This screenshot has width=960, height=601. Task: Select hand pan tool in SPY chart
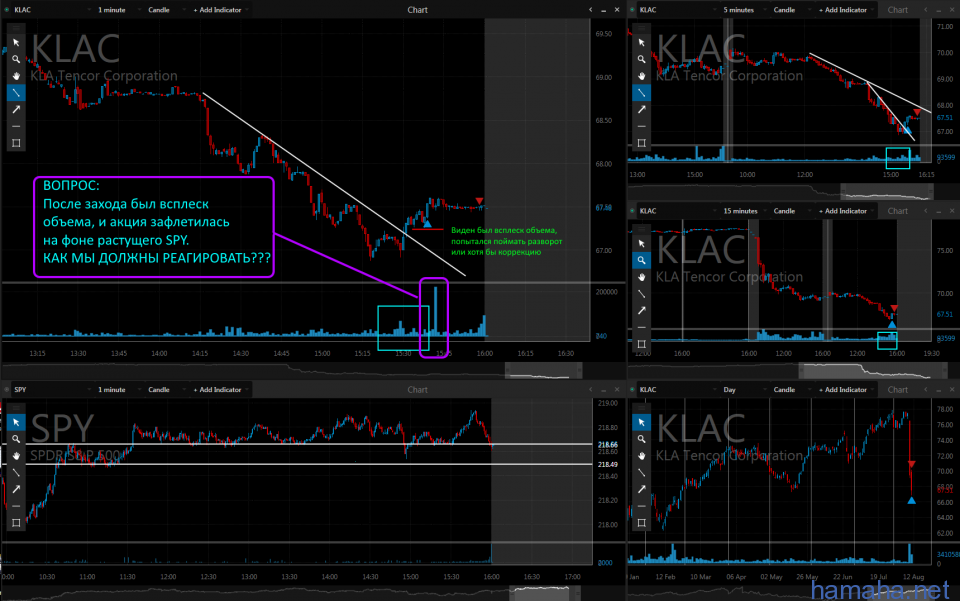coord(16,456)
